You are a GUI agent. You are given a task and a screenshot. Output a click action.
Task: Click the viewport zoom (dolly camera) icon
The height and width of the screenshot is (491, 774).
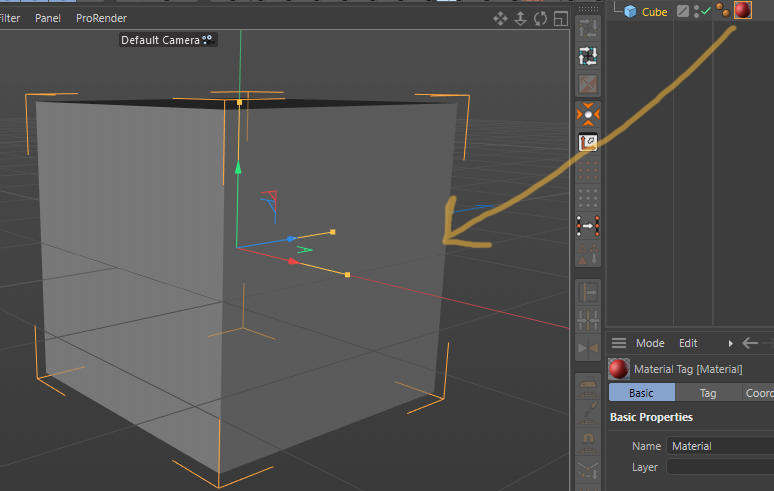point(520,18)
